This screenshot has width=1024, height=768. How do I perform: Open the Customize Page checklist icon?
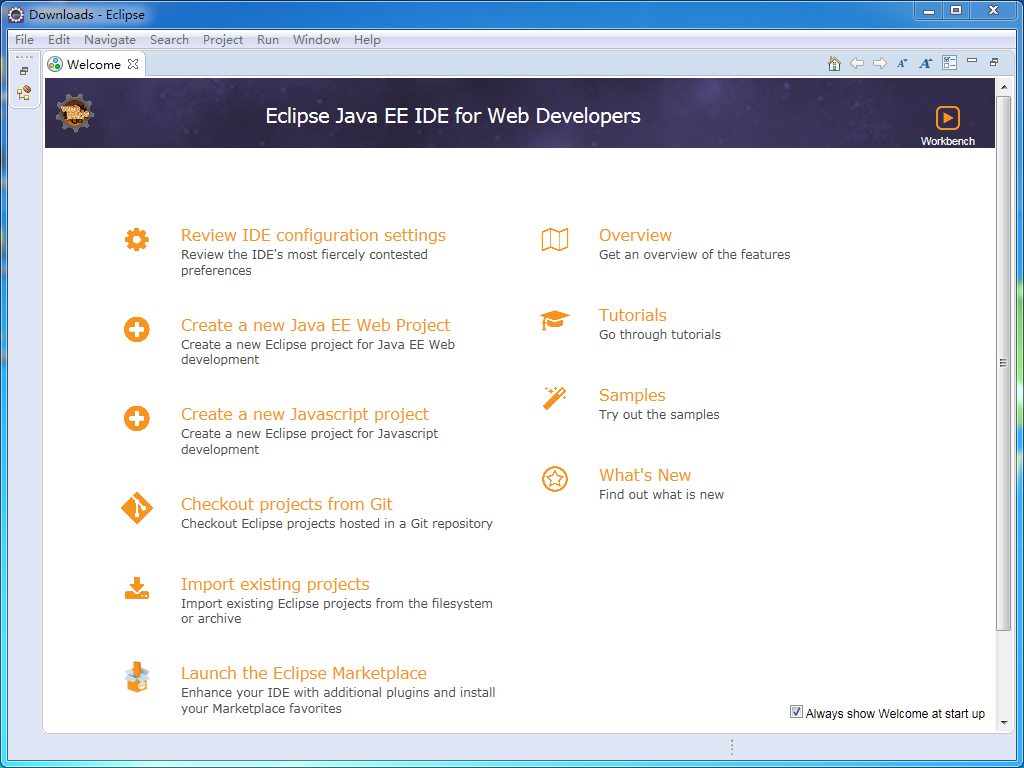(949, 63)
